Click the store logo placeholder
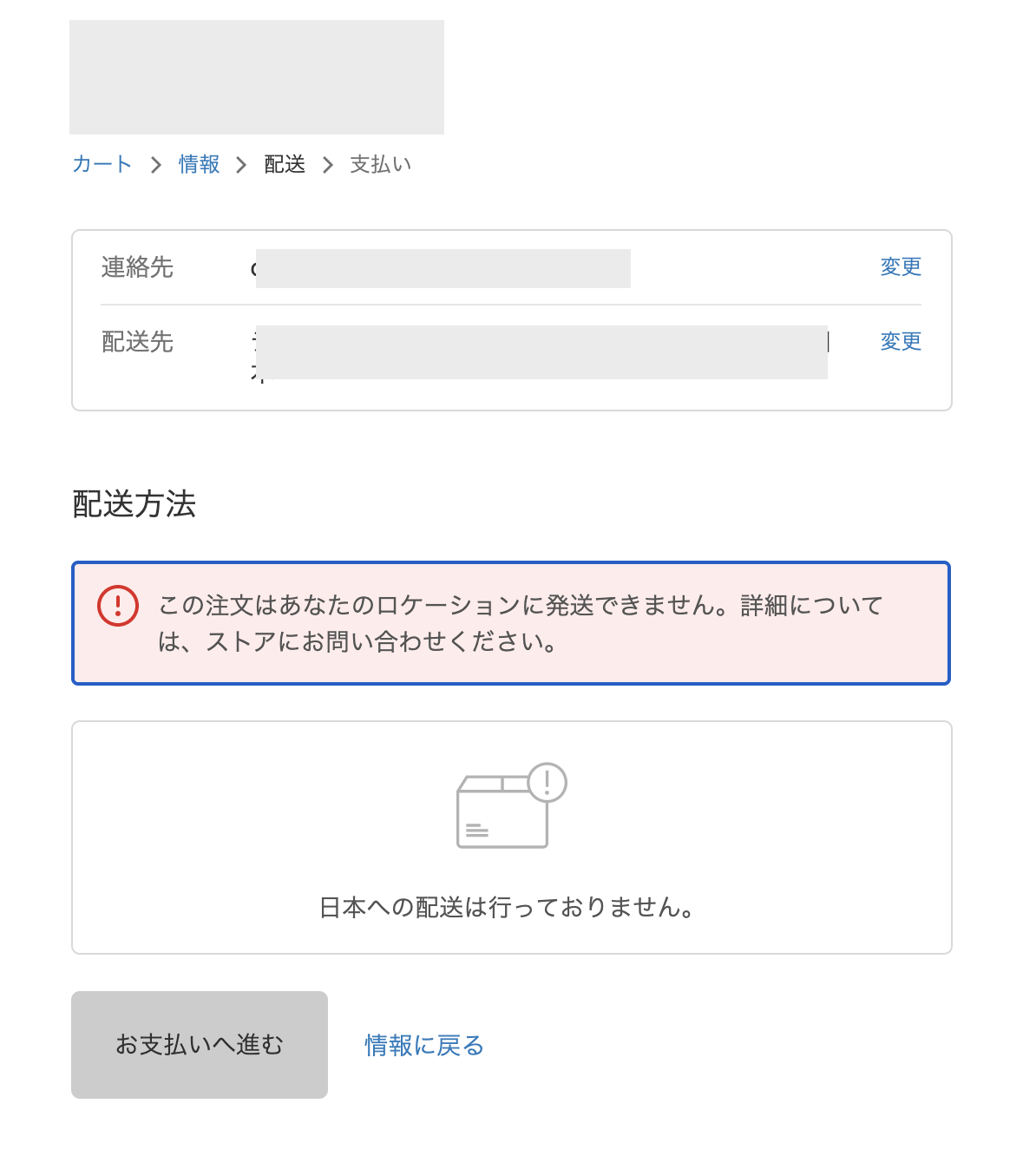This screenshot has width=1036, height=1156. 257,77
